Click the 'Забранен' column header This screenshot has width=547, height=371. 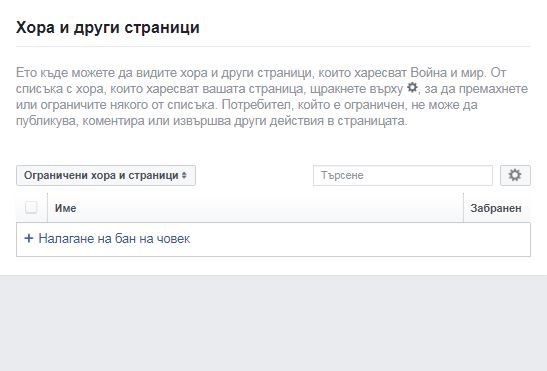tap(496, 208)
